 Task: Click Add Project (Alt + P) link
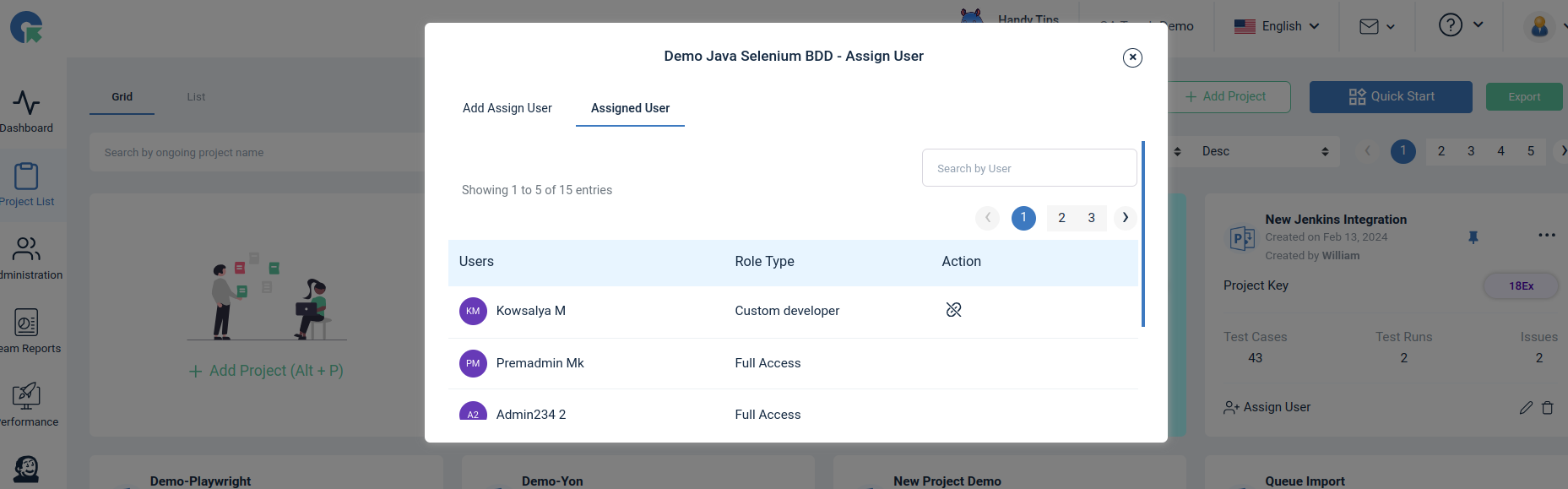point(267,371)
